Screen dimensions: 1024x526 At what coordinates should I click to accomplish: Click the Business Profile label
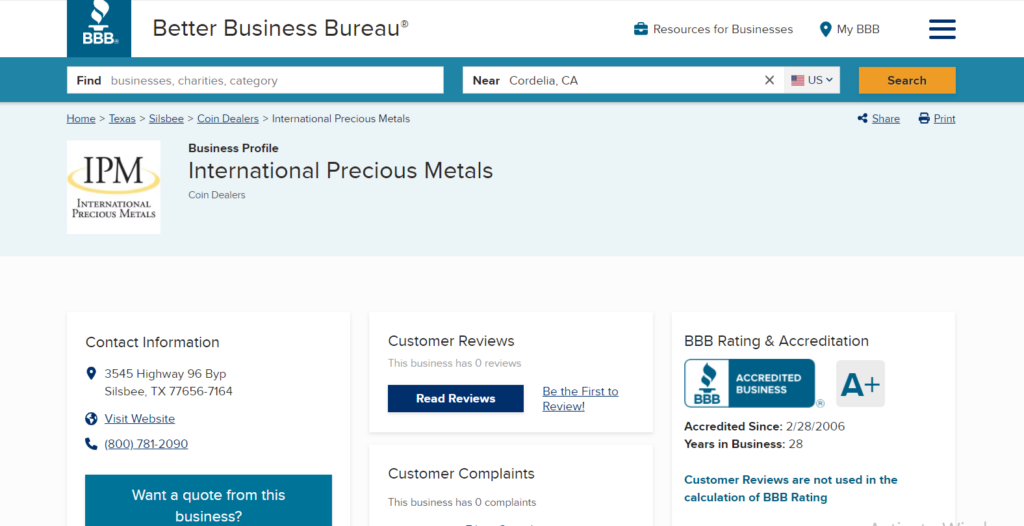click(x=234, y=148)
